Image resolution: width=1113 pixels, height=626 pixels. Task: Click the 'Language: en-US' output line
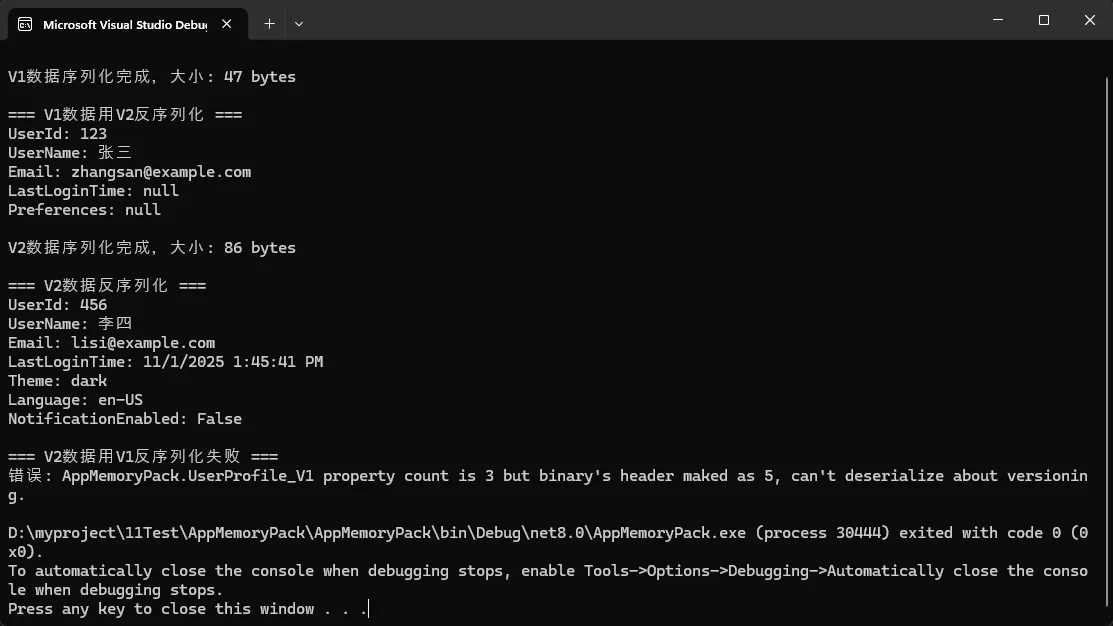[x=75, y=400]
